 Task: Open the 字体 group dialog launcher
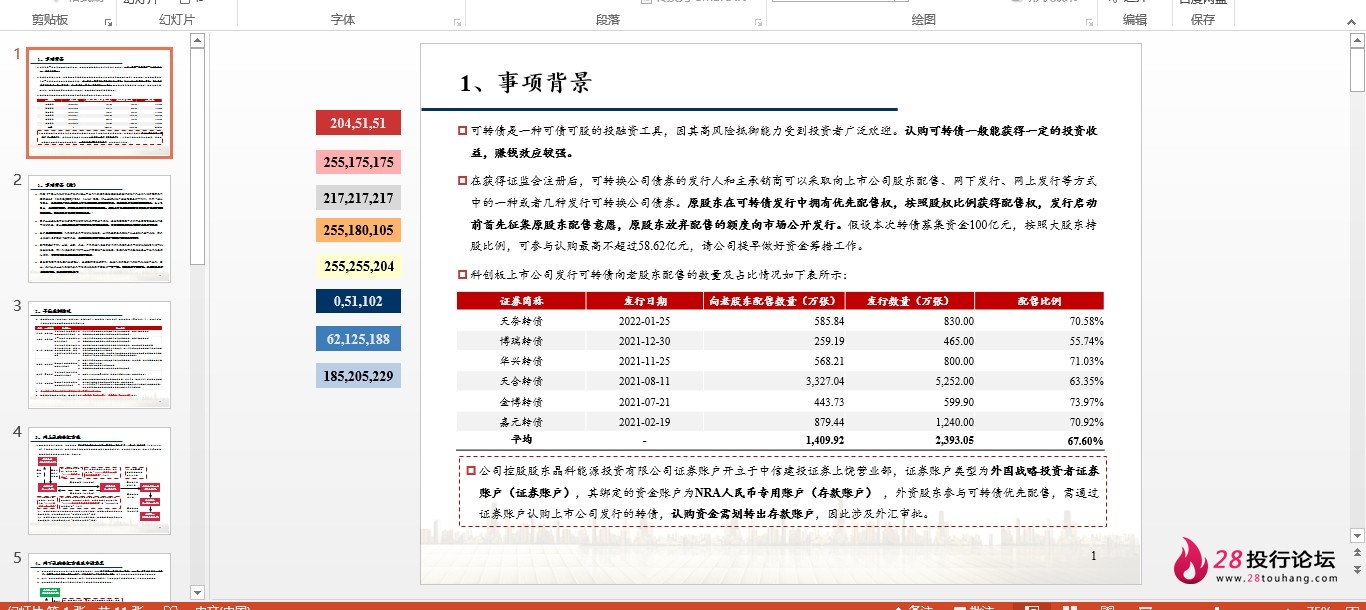pos(459,21)
